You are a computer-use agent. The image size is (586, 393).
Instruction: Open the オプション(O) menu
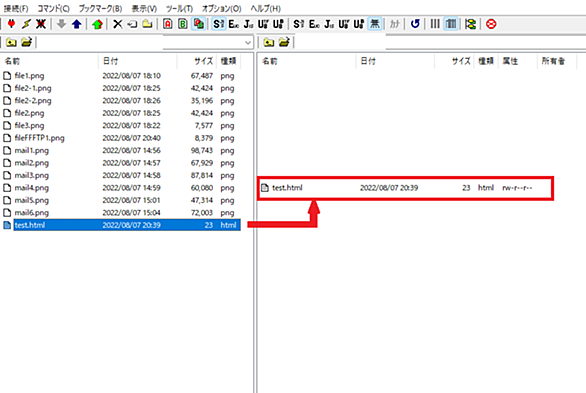click(222, 8)
